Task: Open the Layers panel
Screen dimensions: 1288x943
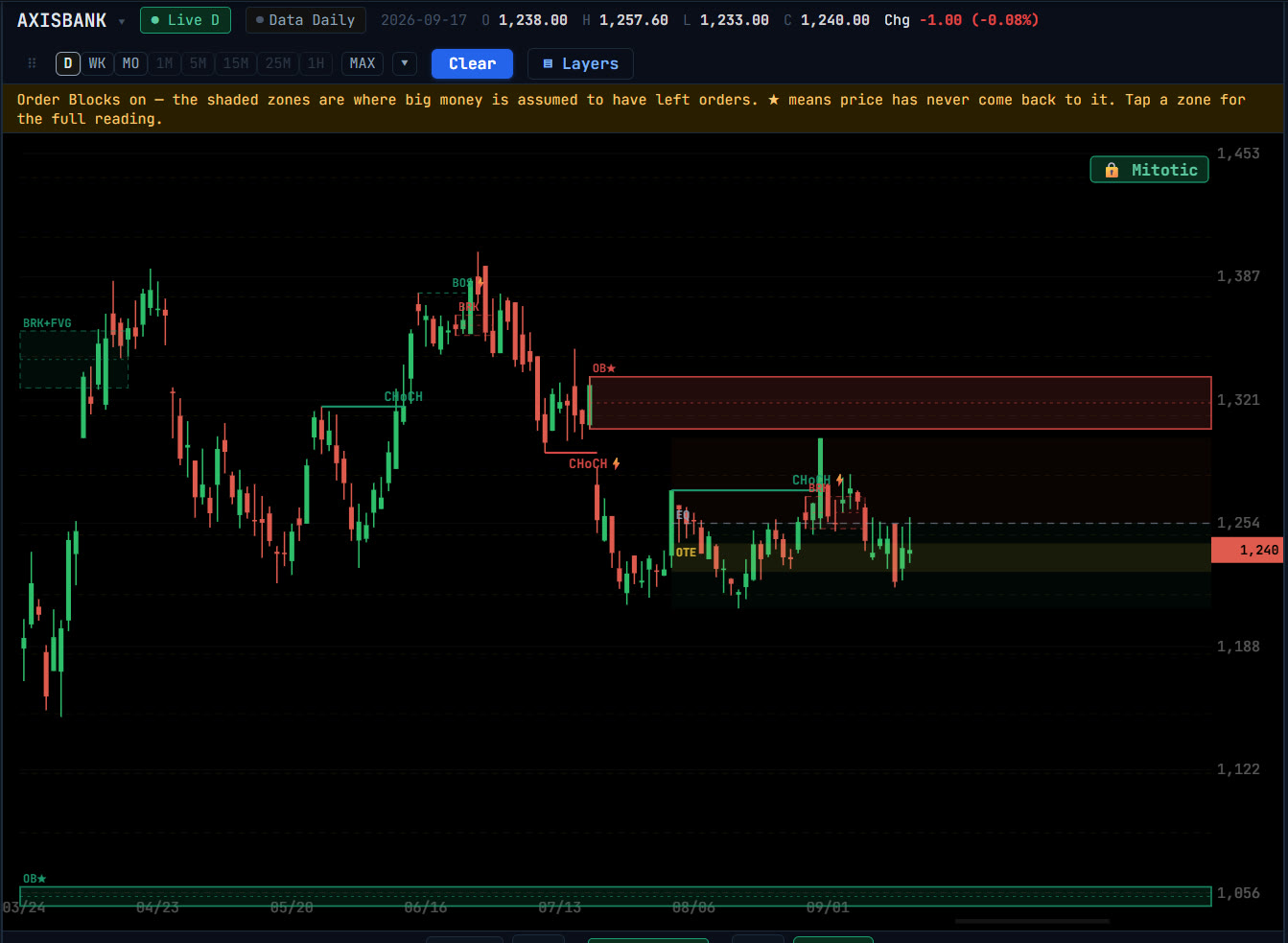Action: pos(580,63)
